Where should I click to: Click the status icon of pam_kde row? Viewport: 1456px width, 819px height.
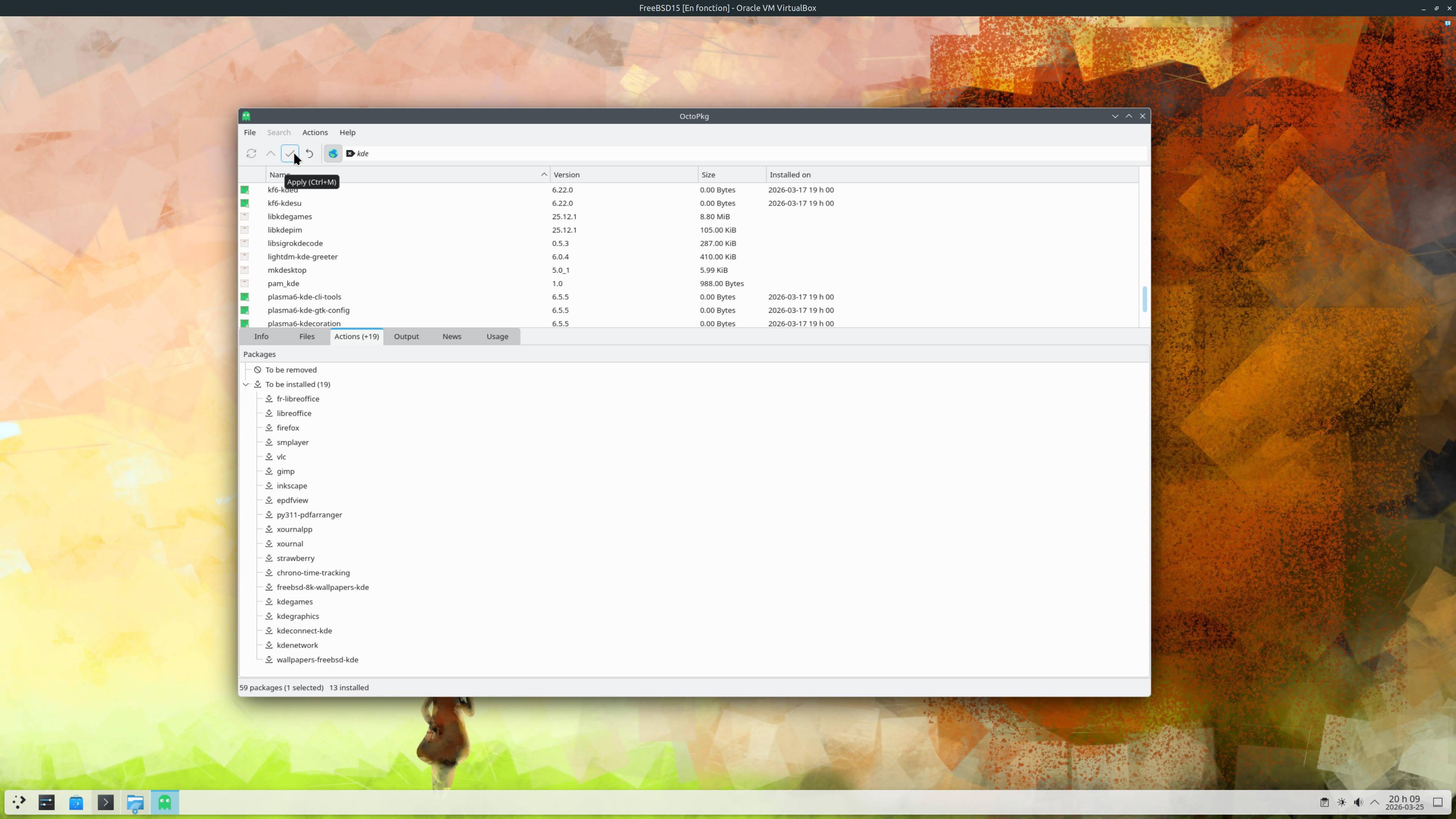(x=245, y=283)
